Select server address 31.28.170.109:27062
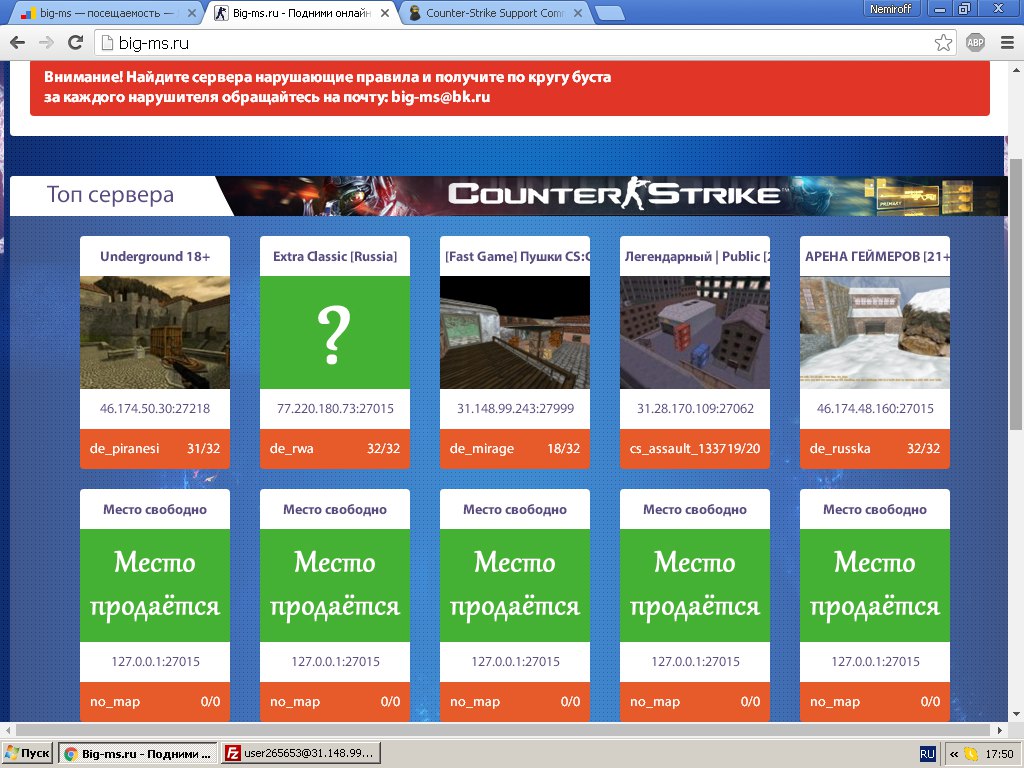Screen dimensions: 1024x768 696,409
